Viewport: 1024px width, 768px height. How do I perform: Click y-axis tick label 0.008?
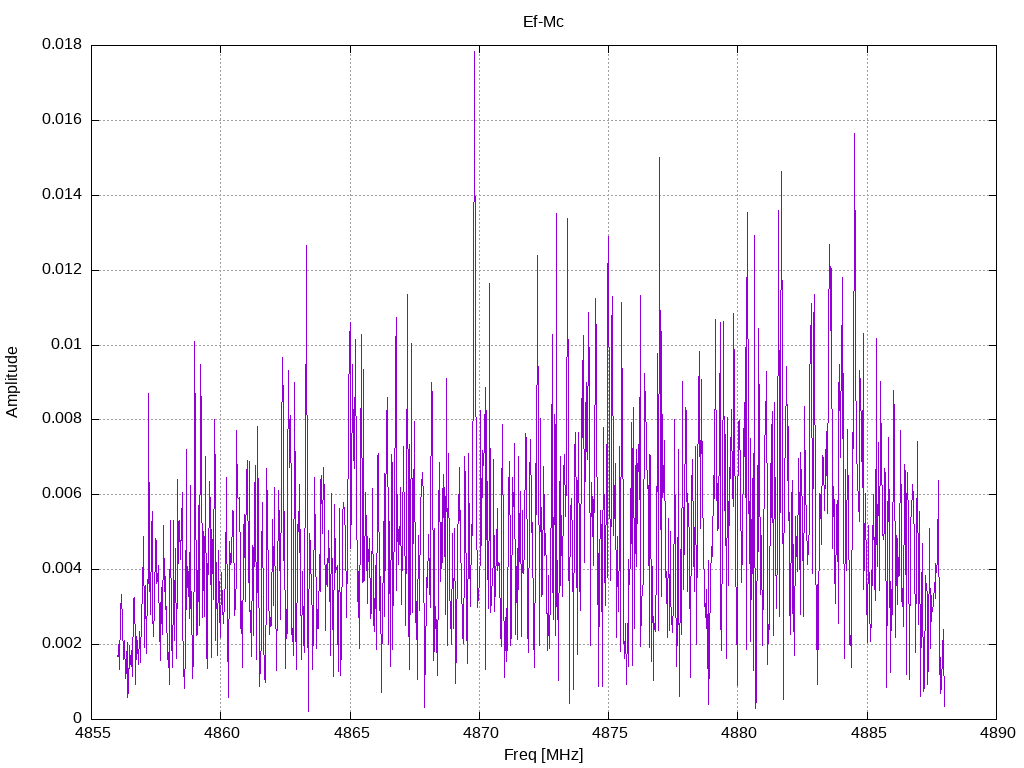pos(62,419)
